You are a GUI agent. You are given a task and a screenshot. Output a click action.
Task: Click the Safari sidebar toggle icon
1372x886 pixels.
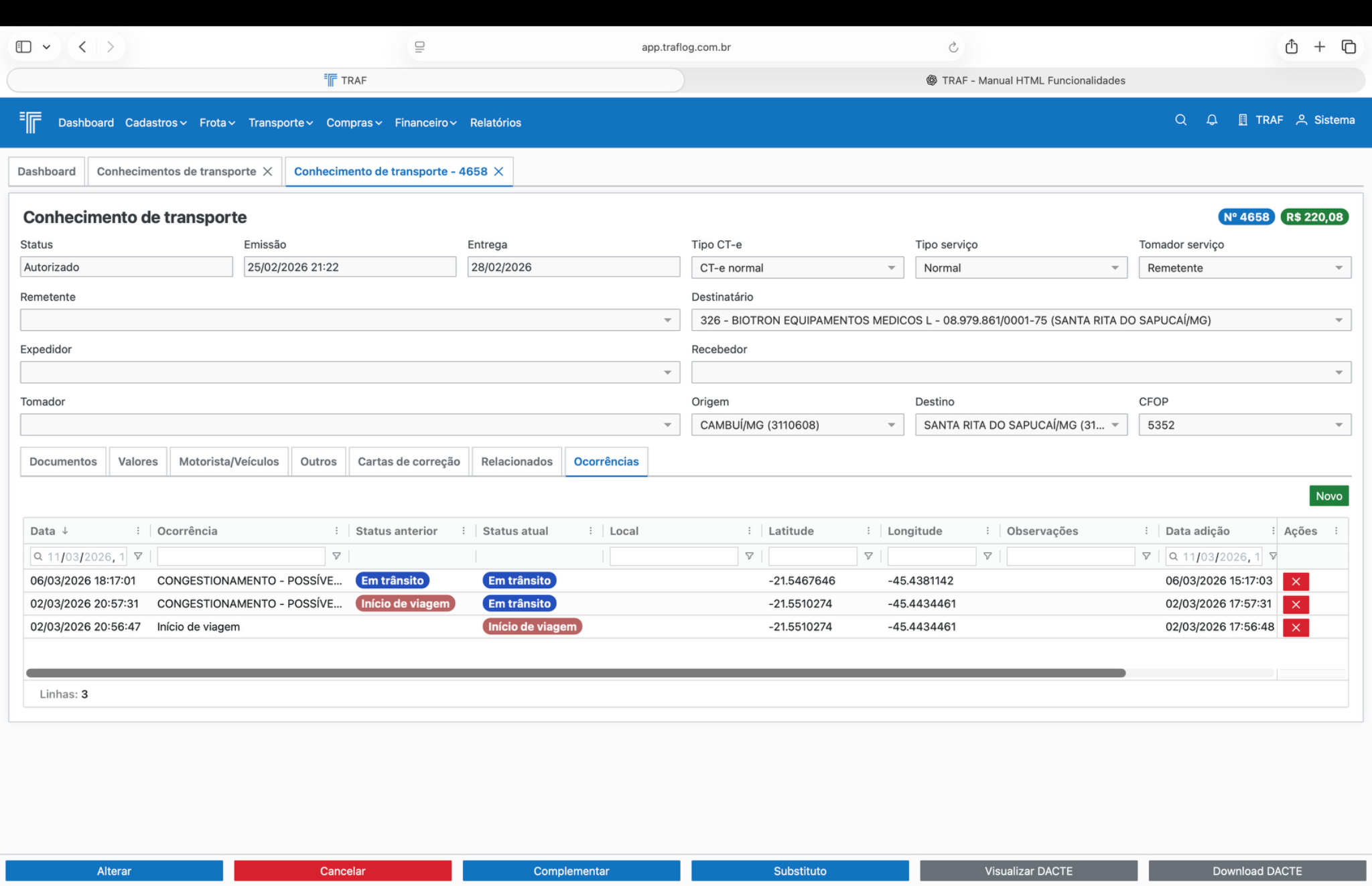pyautogui.click(x=23, y=47)
